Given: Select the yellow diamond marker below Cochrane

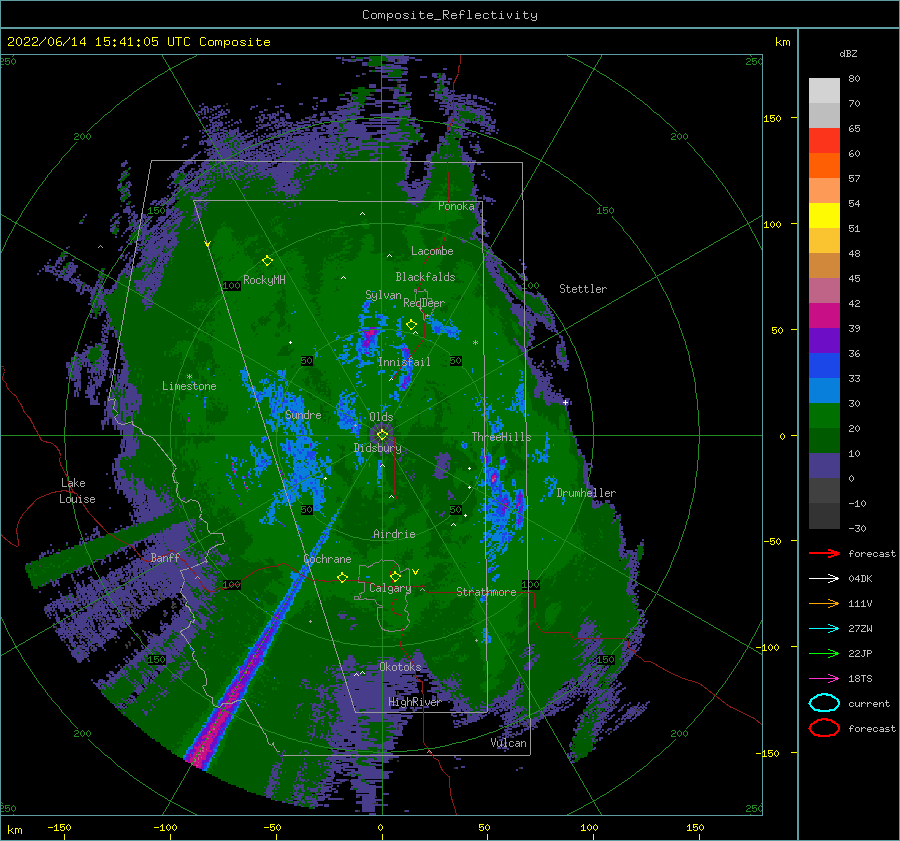Looking at the screenshot, I should click(343, 578).
